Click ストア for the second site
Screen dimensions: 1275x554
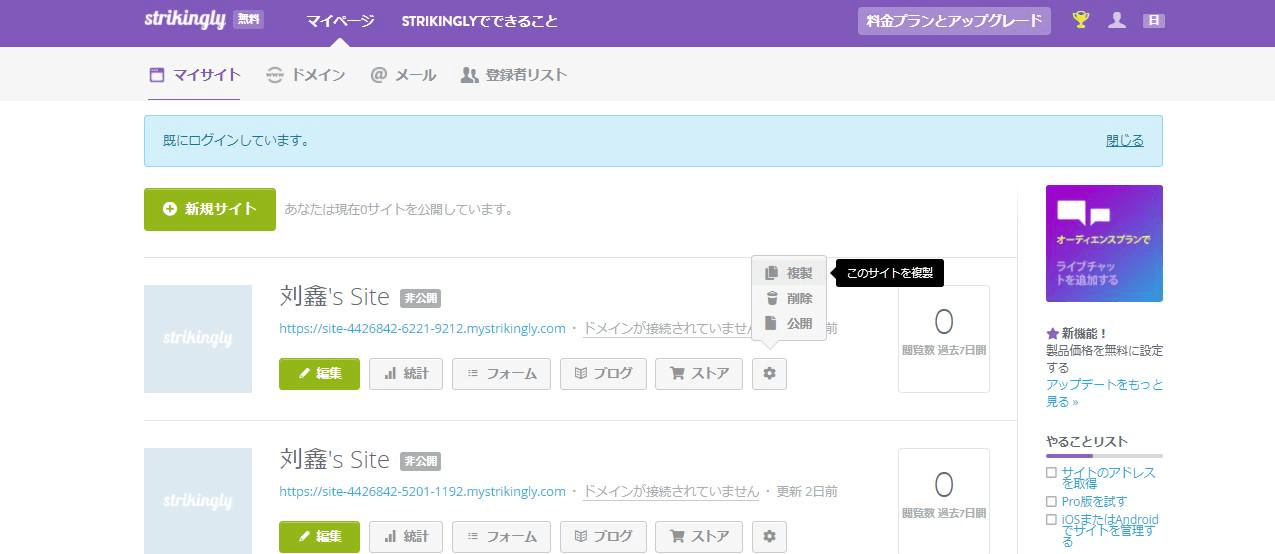pyautogui.click(x=699, y=537)
